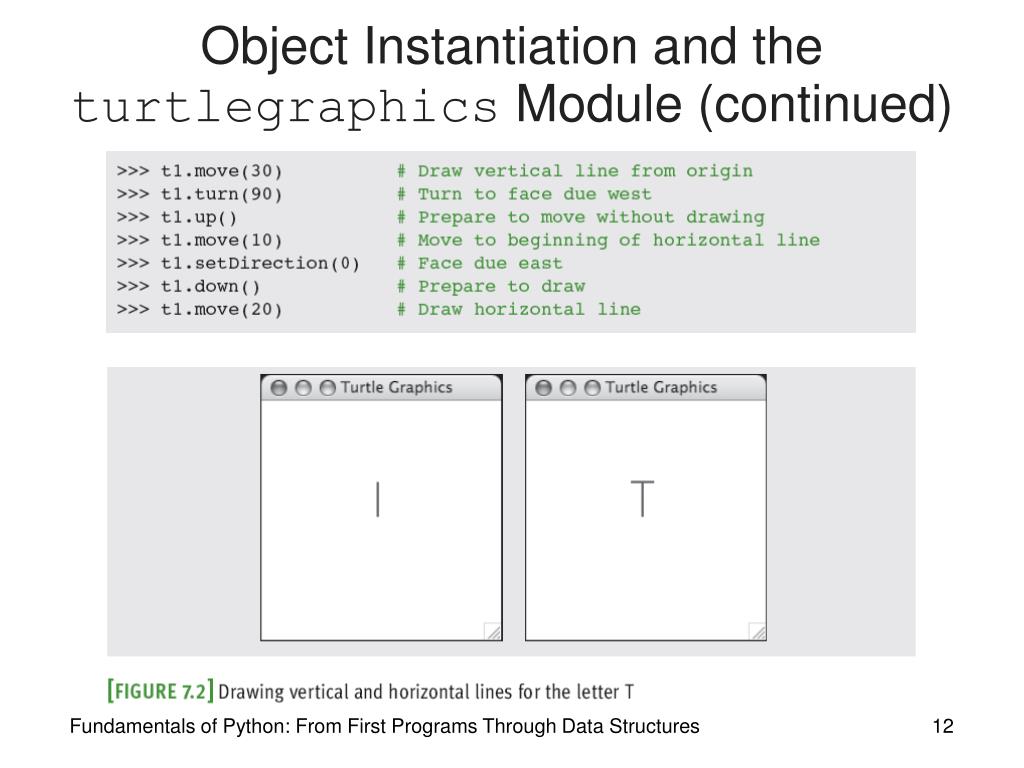Click the letter T drawing in right canvas

tap(643, 498)
